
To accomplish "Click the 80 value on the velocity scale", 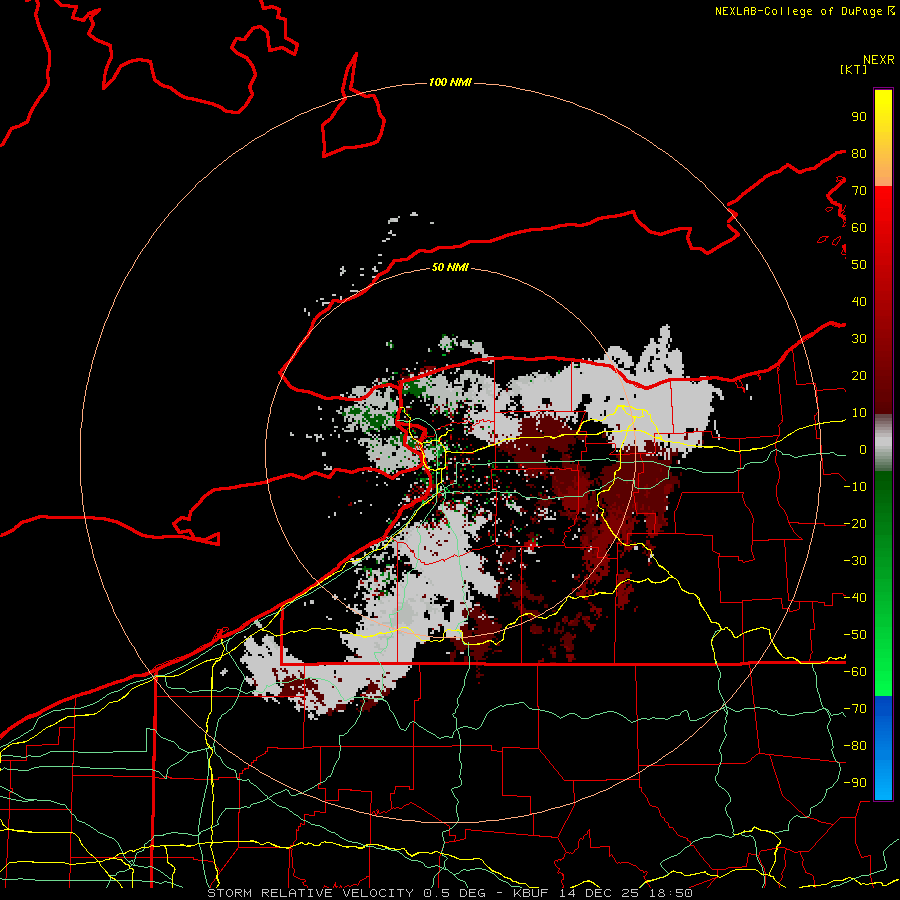I will point(859,153).
